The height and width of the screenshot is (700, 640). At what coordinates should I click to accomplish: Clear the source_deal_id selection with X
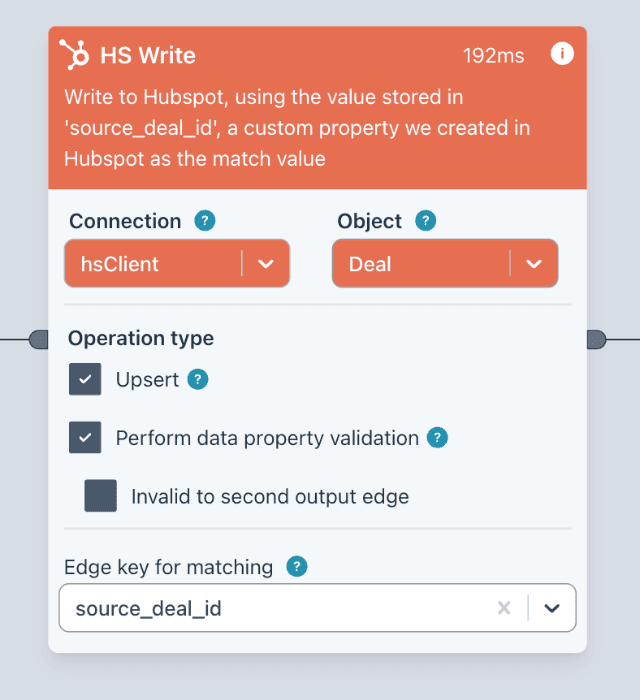point(504,608)
